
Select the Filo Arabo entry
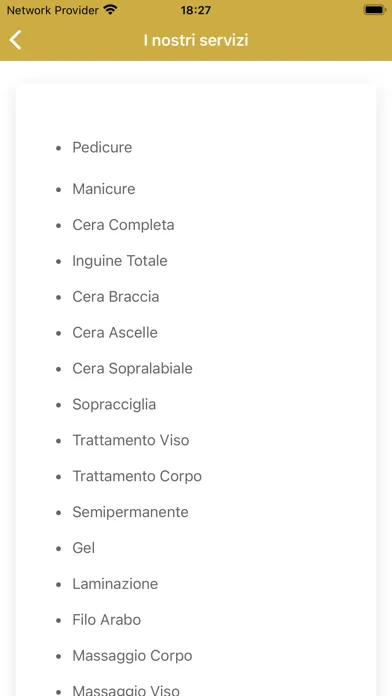[107, 620]
